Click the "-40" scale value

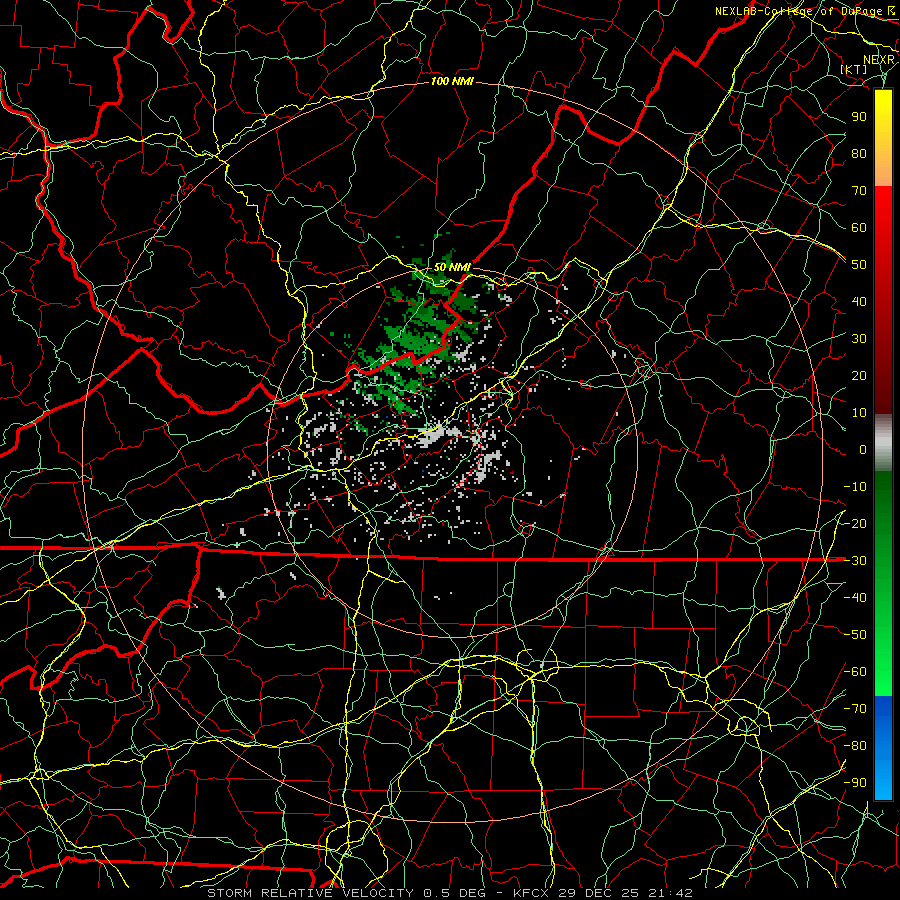pos(855,598)
